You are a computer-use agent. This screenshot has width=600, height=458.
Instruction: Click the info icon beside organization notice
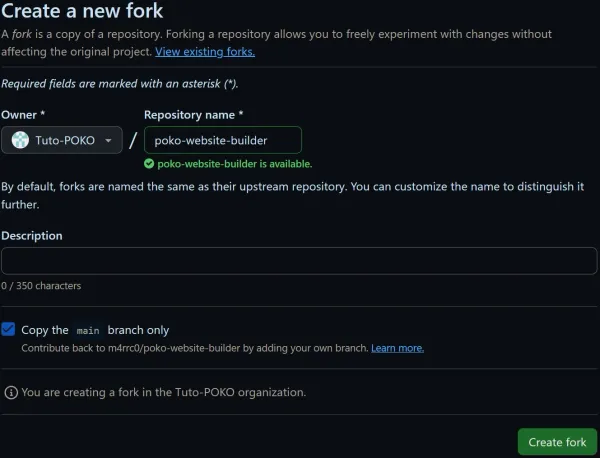[x=11, y=393]
